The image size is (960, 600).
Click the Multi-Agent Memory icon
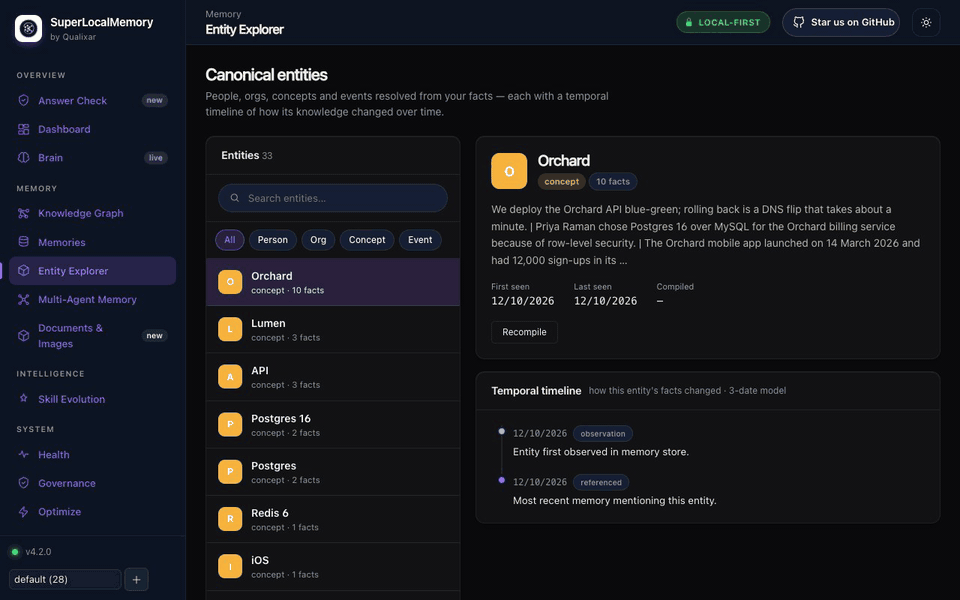tap(23, 299)
